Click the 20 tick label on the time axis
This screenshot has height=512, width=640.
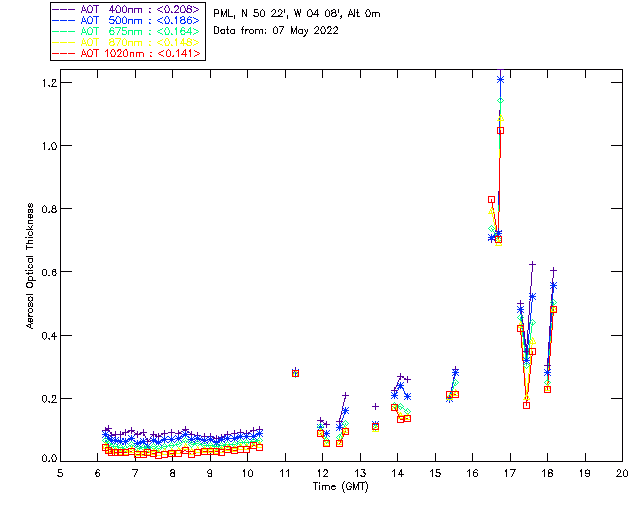click(x=621, y=473)
